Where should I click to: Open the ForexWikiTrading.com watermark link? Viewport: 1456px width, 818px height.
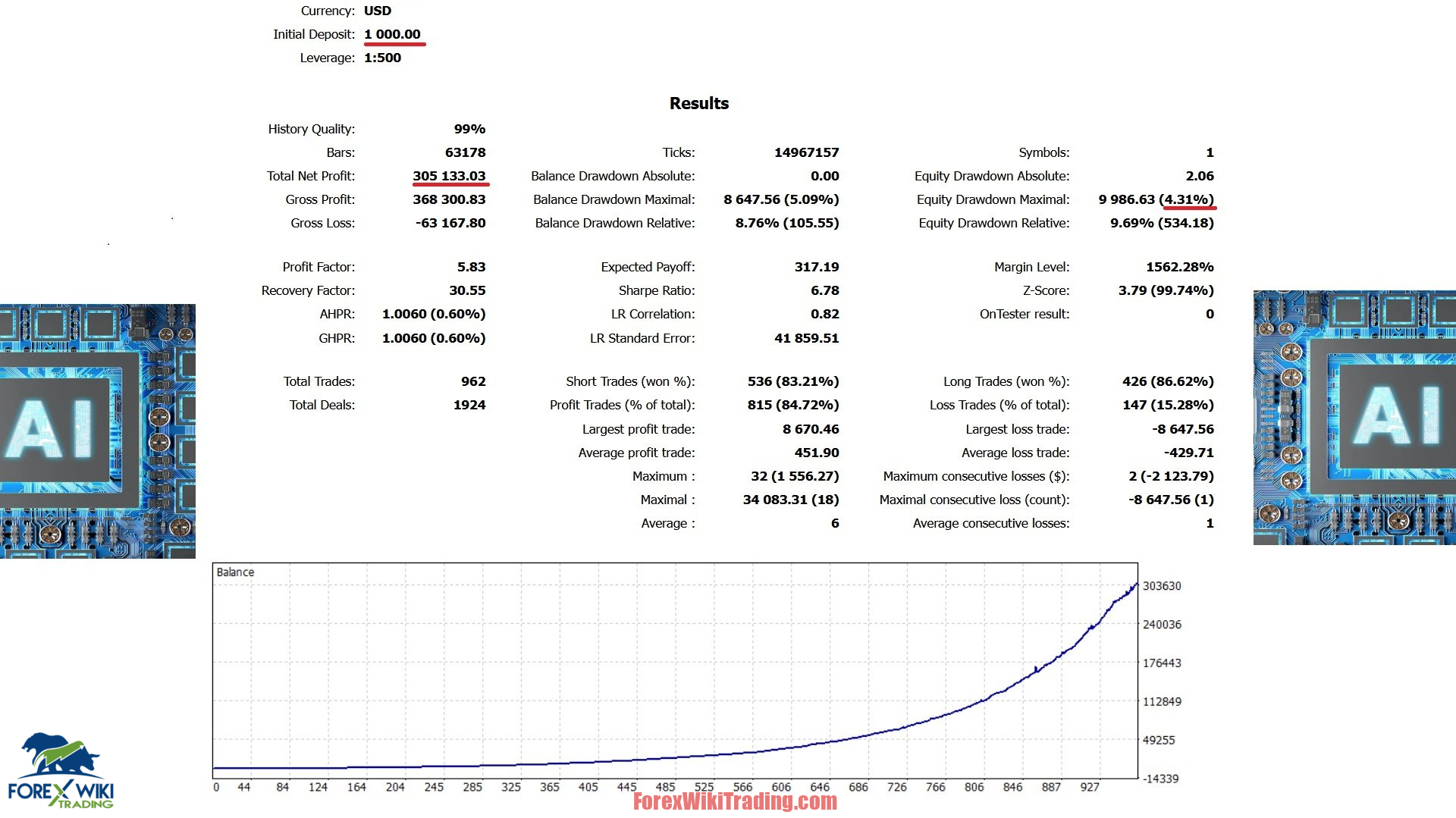click(x=734, y=801)
